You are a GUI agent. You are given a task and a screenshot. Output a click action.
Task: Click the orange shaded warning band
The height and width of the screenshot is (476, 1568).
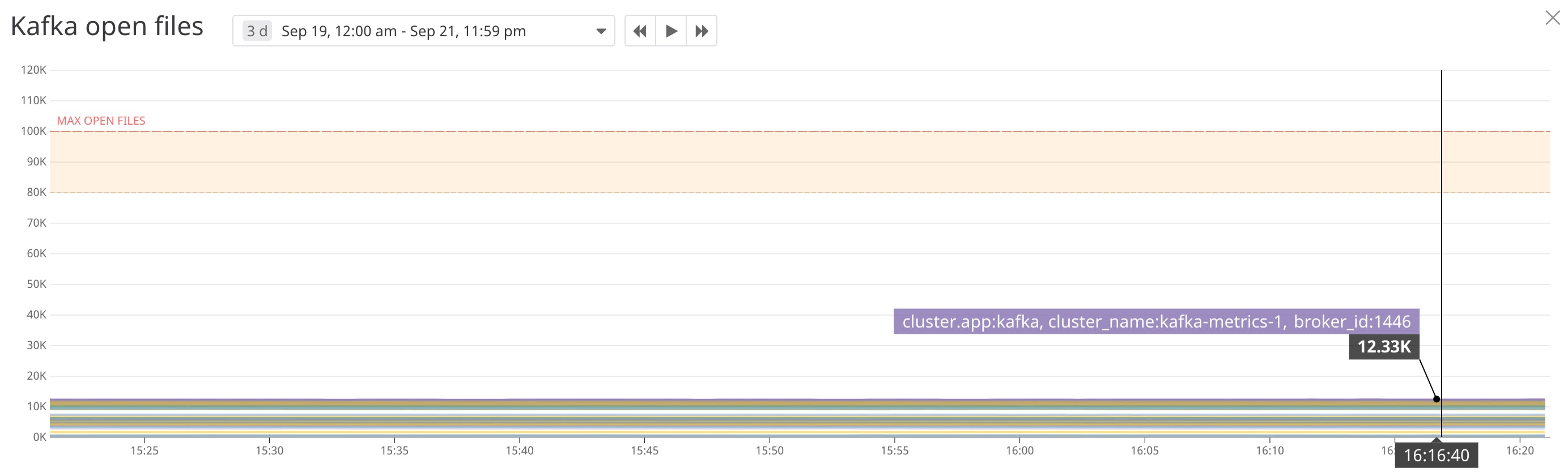click(730, 162)
